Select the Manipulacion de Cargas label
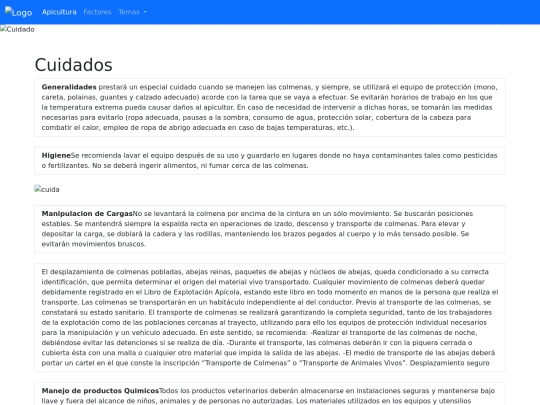This screenshot has height=405, width=540. pos(87,214)
